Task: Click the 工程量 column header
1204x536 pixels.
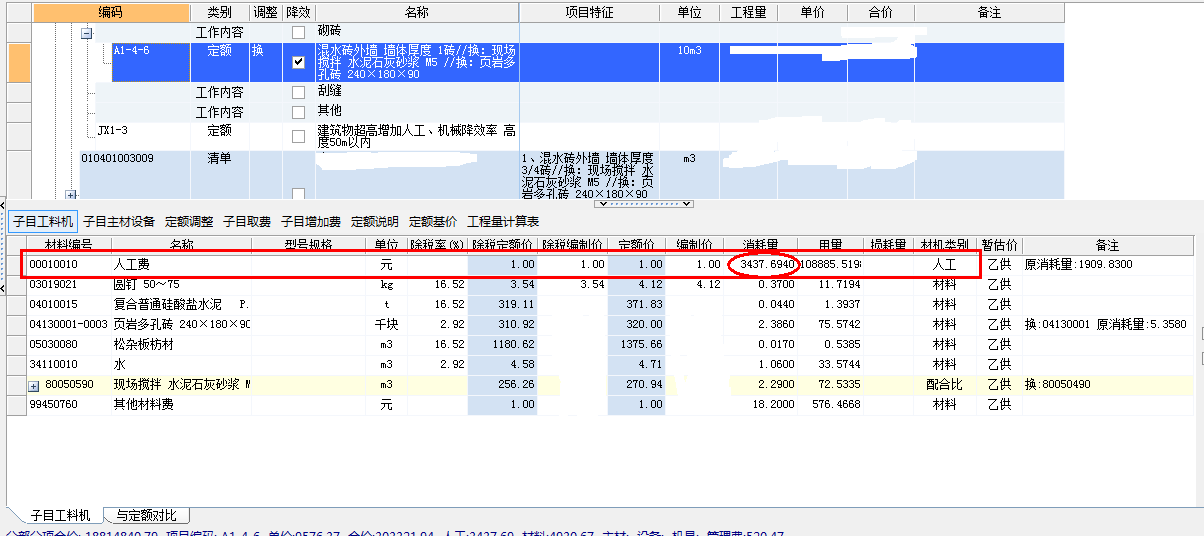Action: 748,12
